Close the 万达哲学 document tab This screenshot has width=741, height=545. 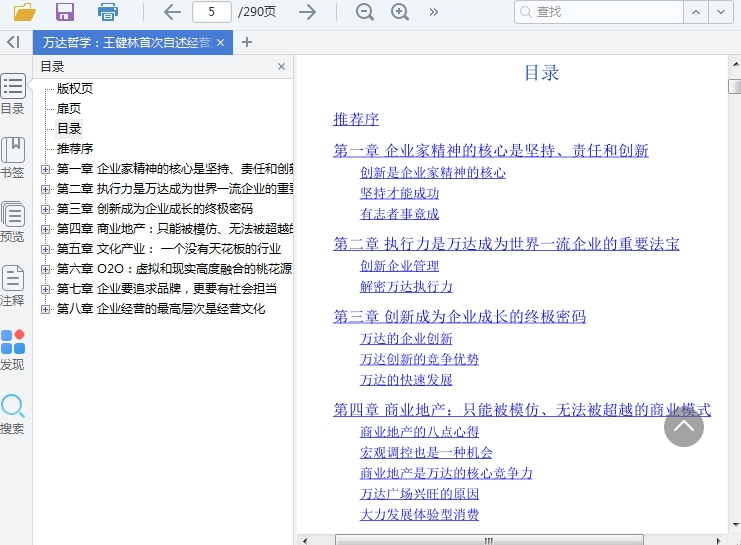pyautogui.click(x=220, y=43)
